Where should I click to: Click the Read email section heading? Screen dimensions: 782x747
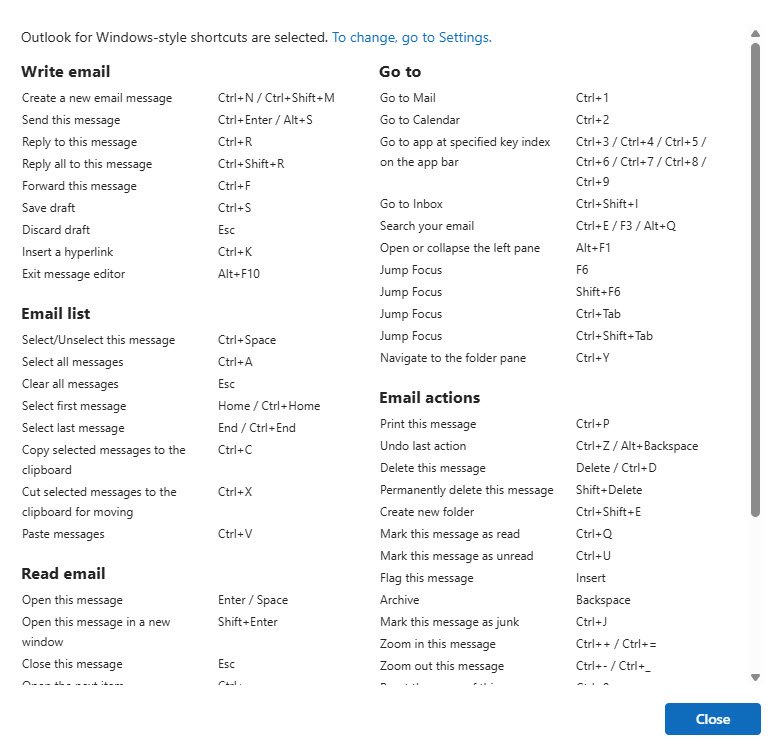[x=63, y=573]
